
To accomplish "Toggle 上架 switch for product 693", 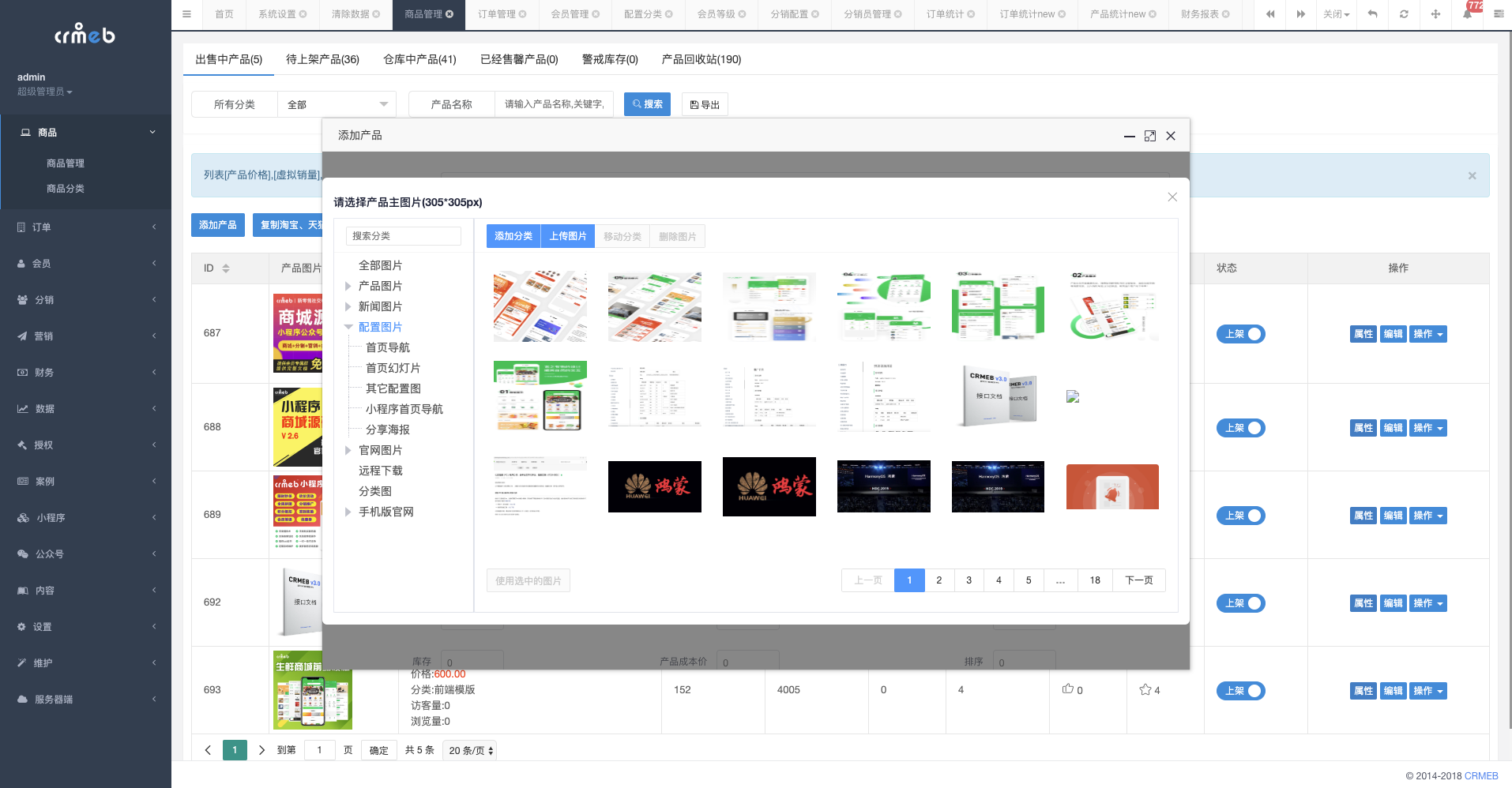I will (x=1240, y=690).
